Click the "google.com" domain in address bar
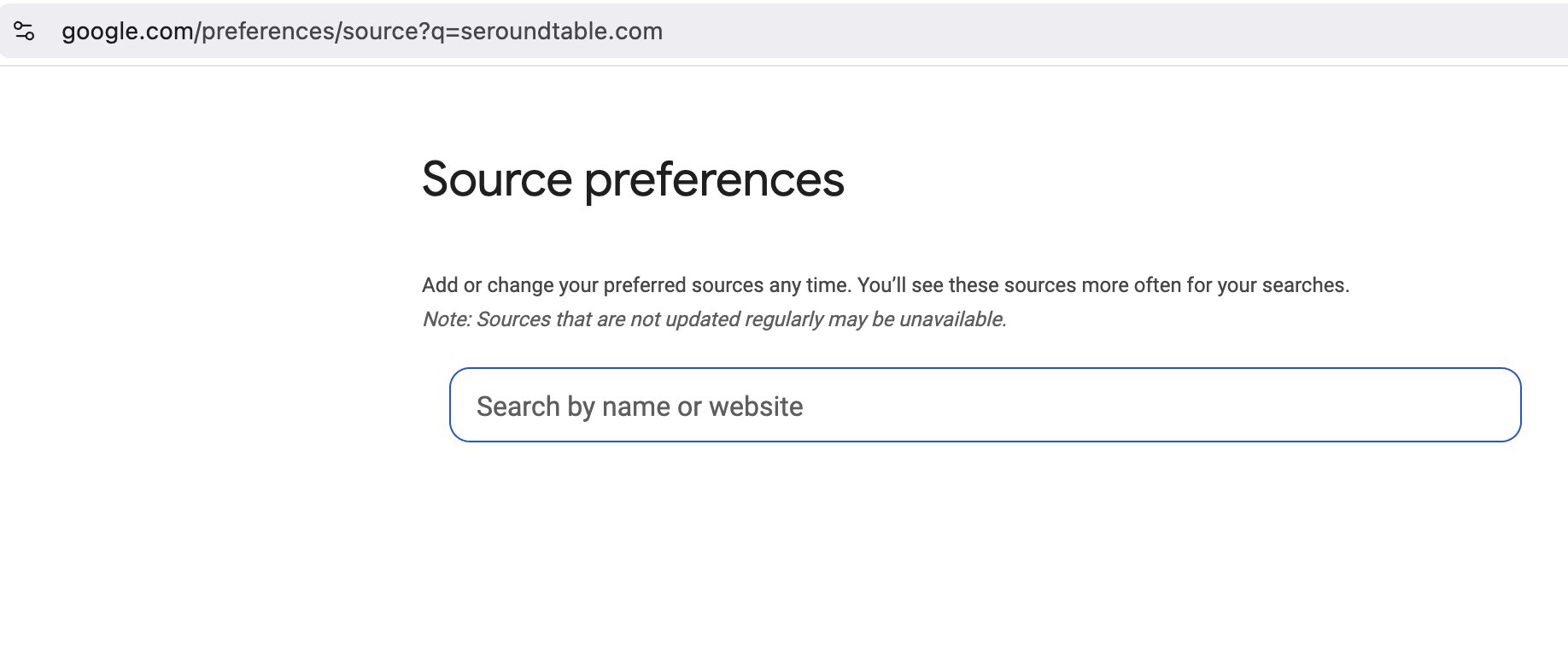This screenshot has height=661, width=1568. 128,32
